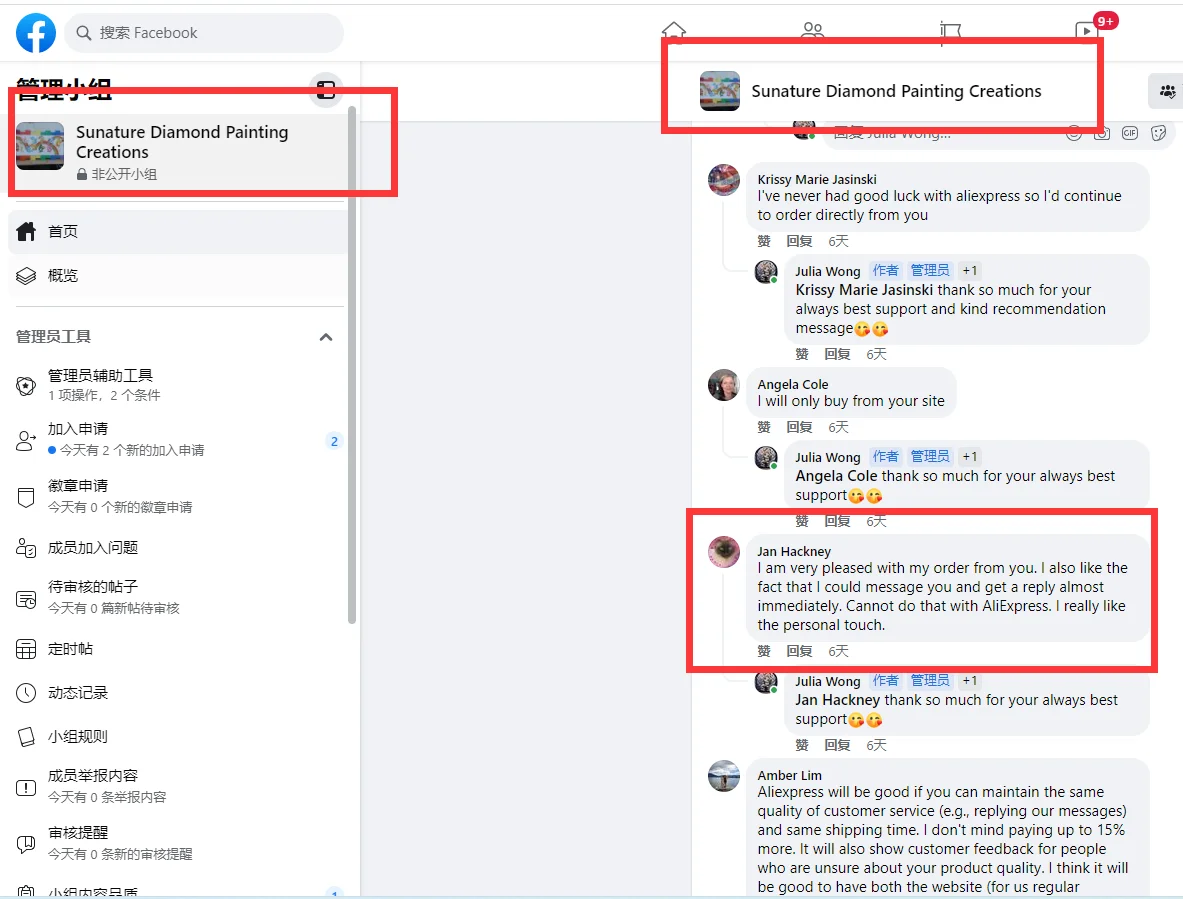The image size is (1183, 899).
Task: Click the group members icon button at right
Action: pyautogui.click(x=1167, y=91)
